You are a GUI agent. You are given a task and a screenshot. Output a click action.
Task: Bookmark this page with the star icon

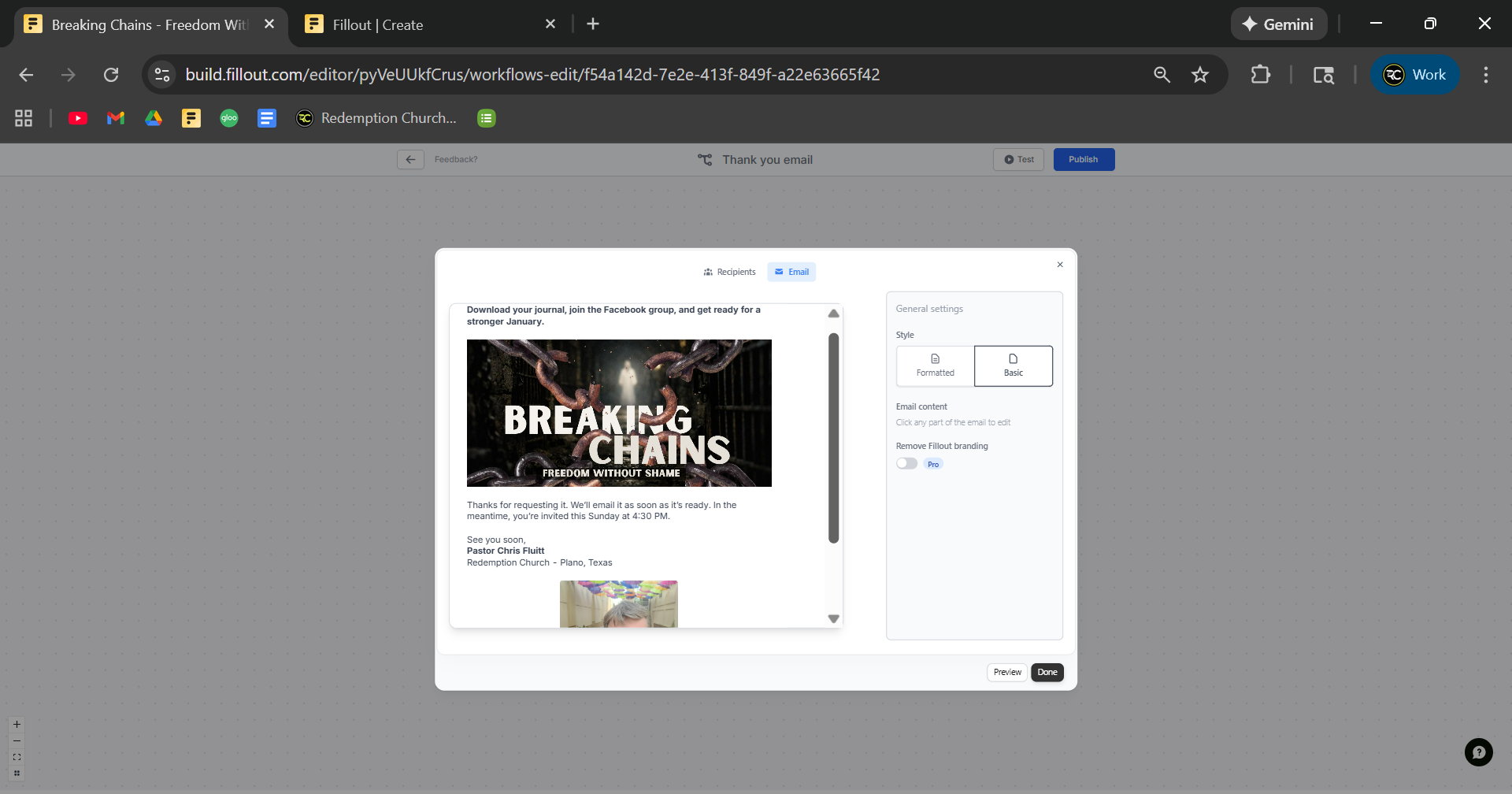1199,75
